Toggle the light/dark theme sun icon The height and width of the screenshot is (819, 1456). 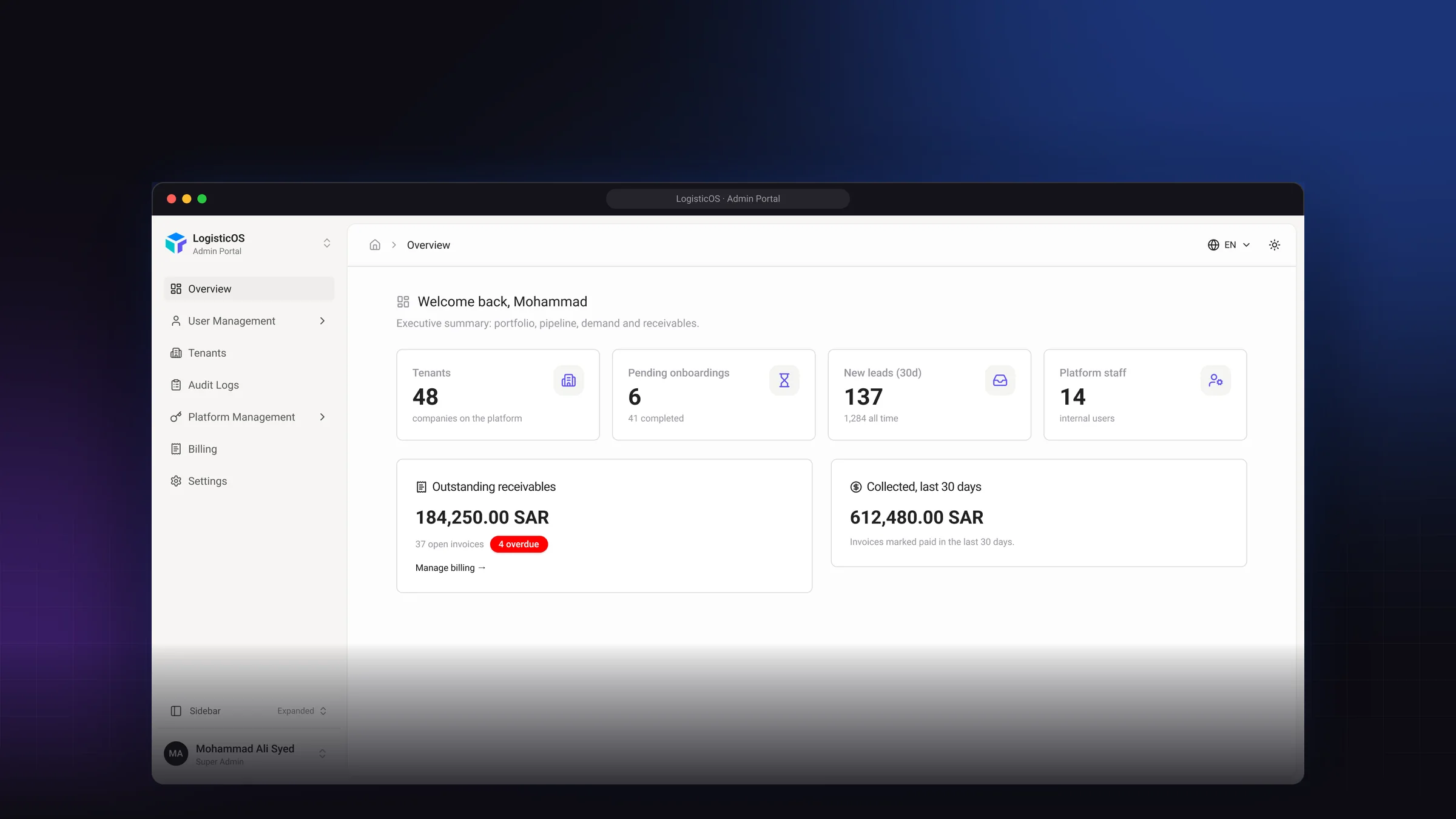pyautogui.click(x=1275, y=245)
